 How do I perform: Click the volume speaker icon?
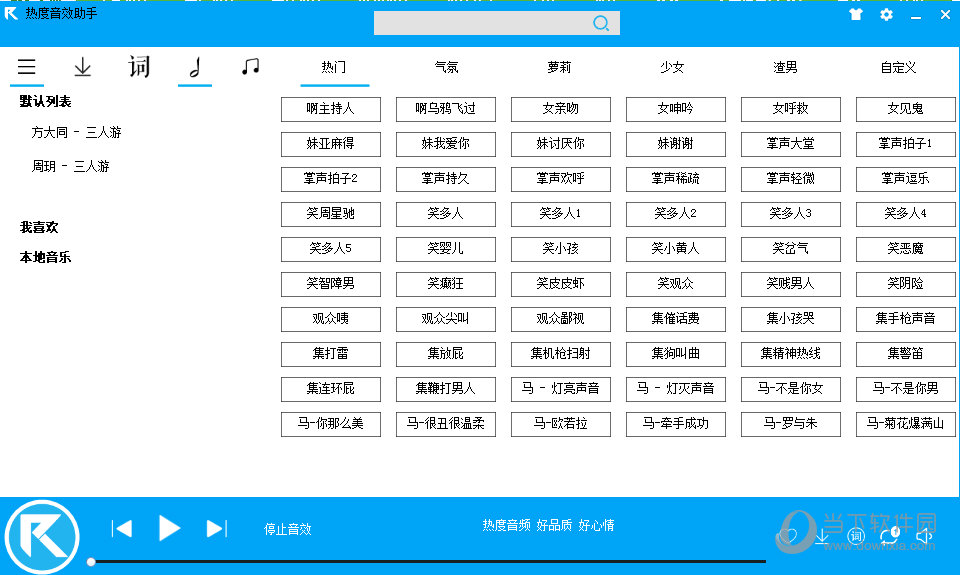[x=924, y=536]
